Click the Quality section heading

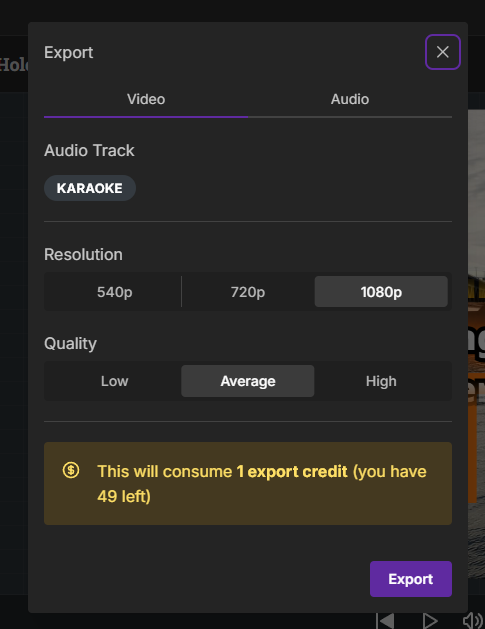(x=71, y=344)
